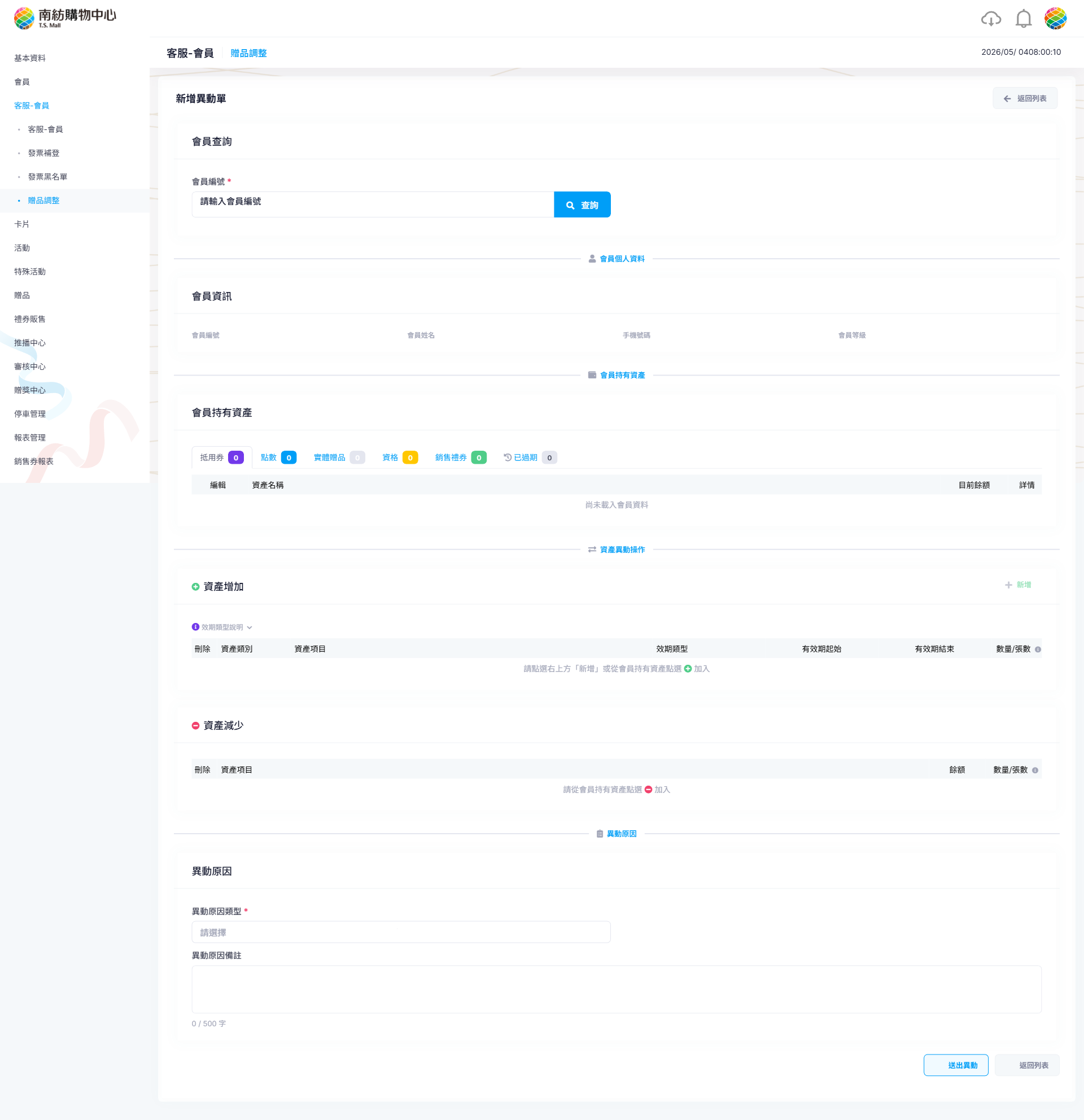This screenshot has height=1120, width=1084.
Task: Click the info icon beside 數量/張數 in 資產增加
Action: pyautogui.click(x=1038, y=649)
